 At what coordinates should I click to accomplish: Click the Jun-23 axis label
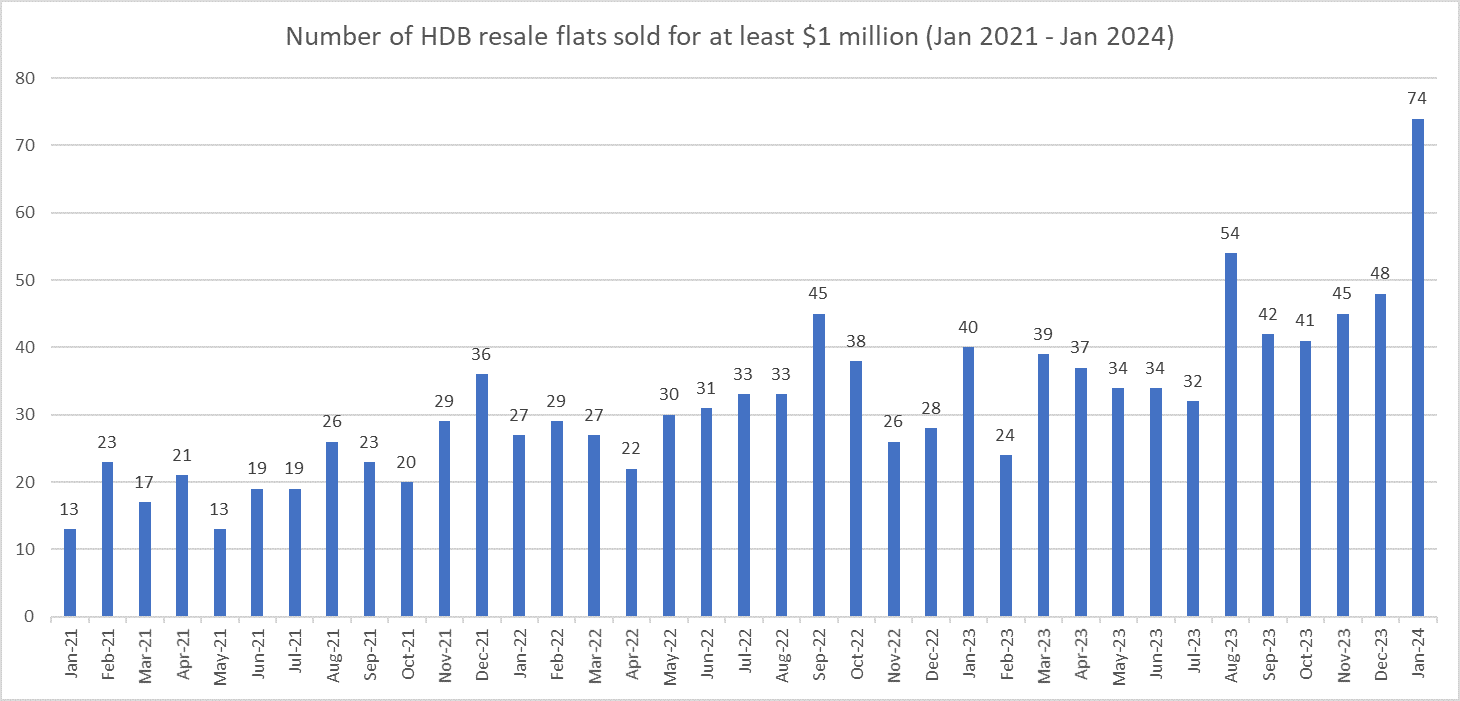point(1155,654)
